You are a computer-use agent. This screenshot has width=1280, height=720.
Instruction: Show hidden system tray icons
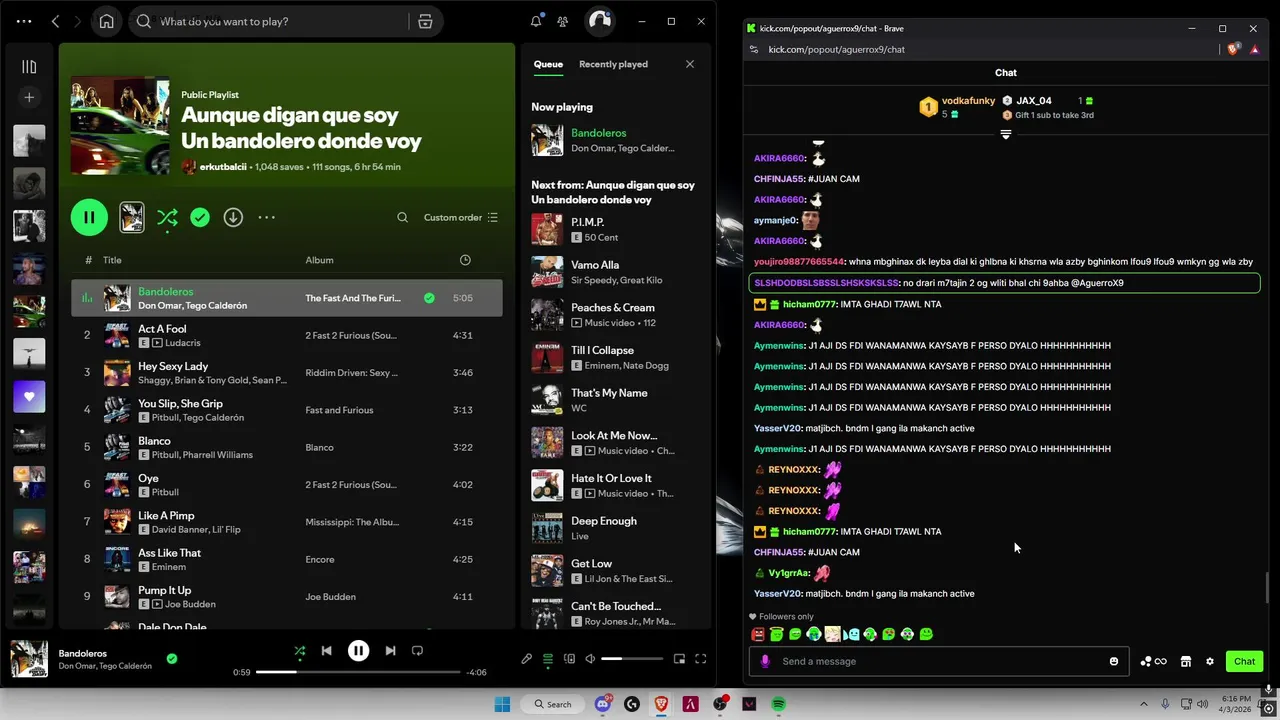tap(1145, 704)
